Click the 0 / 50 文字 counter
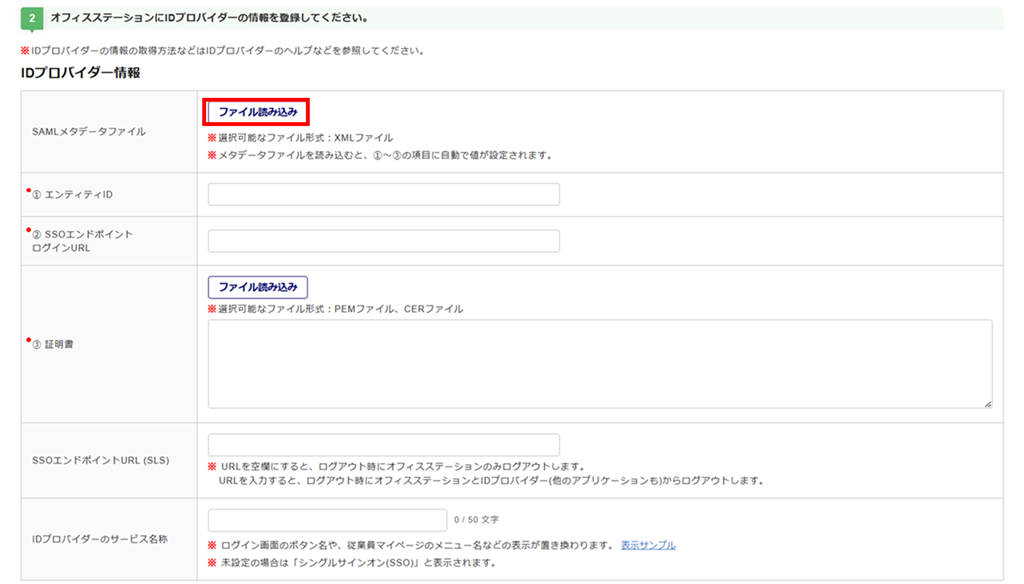The height and width of the screenshot is (584, 1024). pos(476,520)
